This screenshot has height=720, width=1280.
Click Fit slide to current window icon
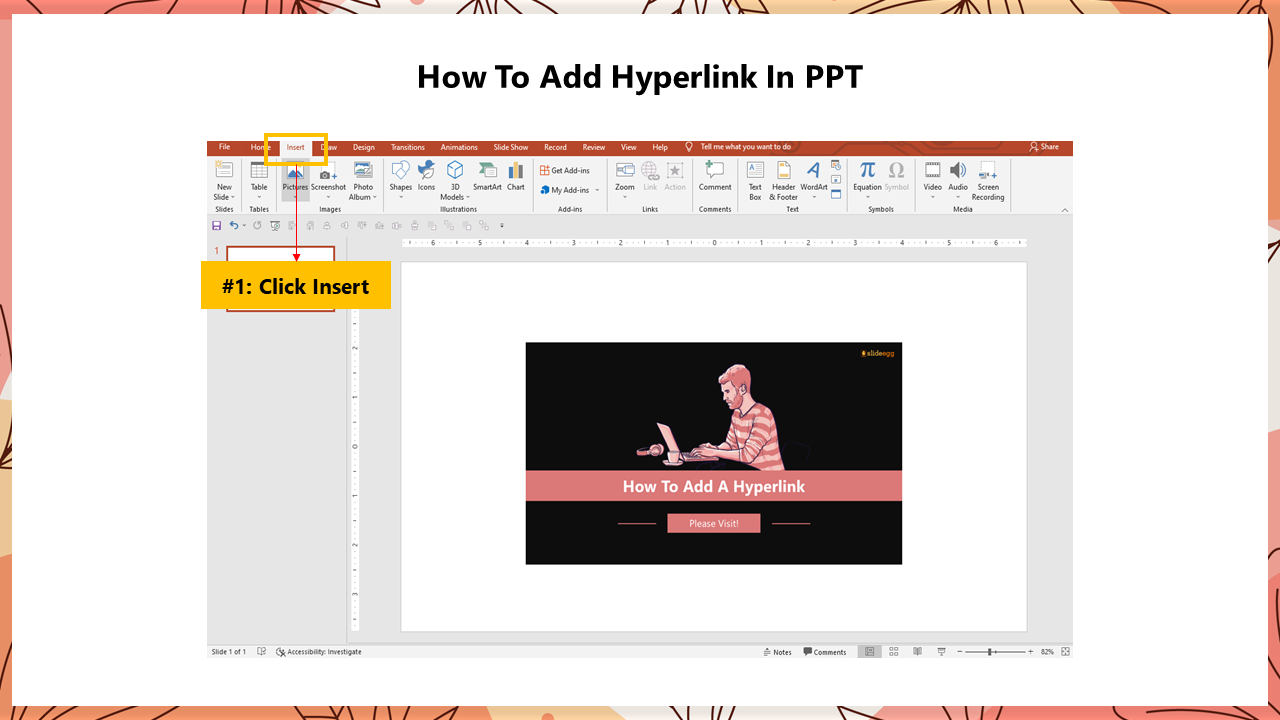click(x=1065, y=652)
